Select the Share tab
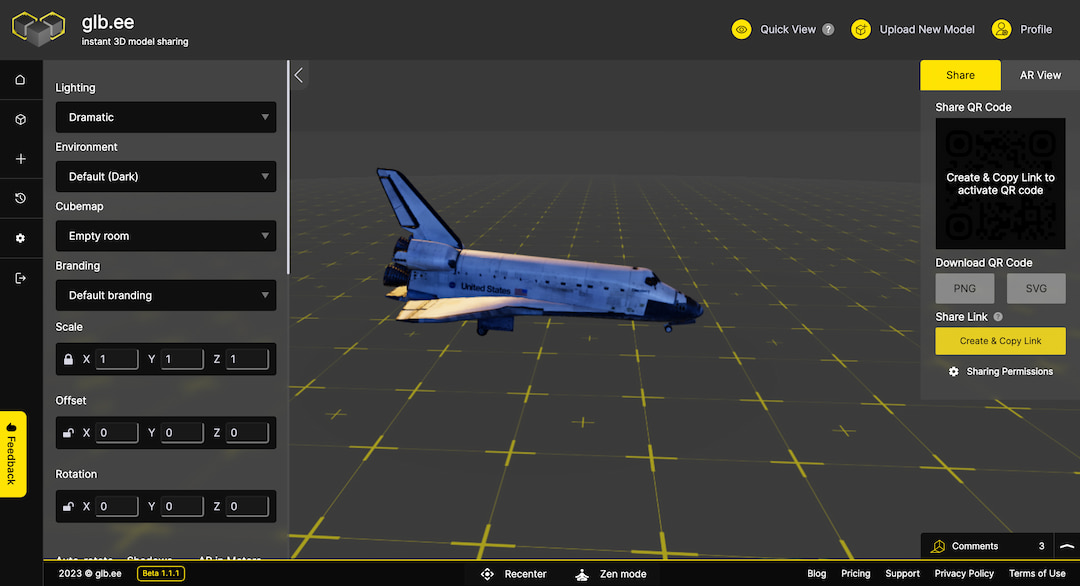Image resolution: width=1080 pixels, height=586 pixels. [960, 75]
